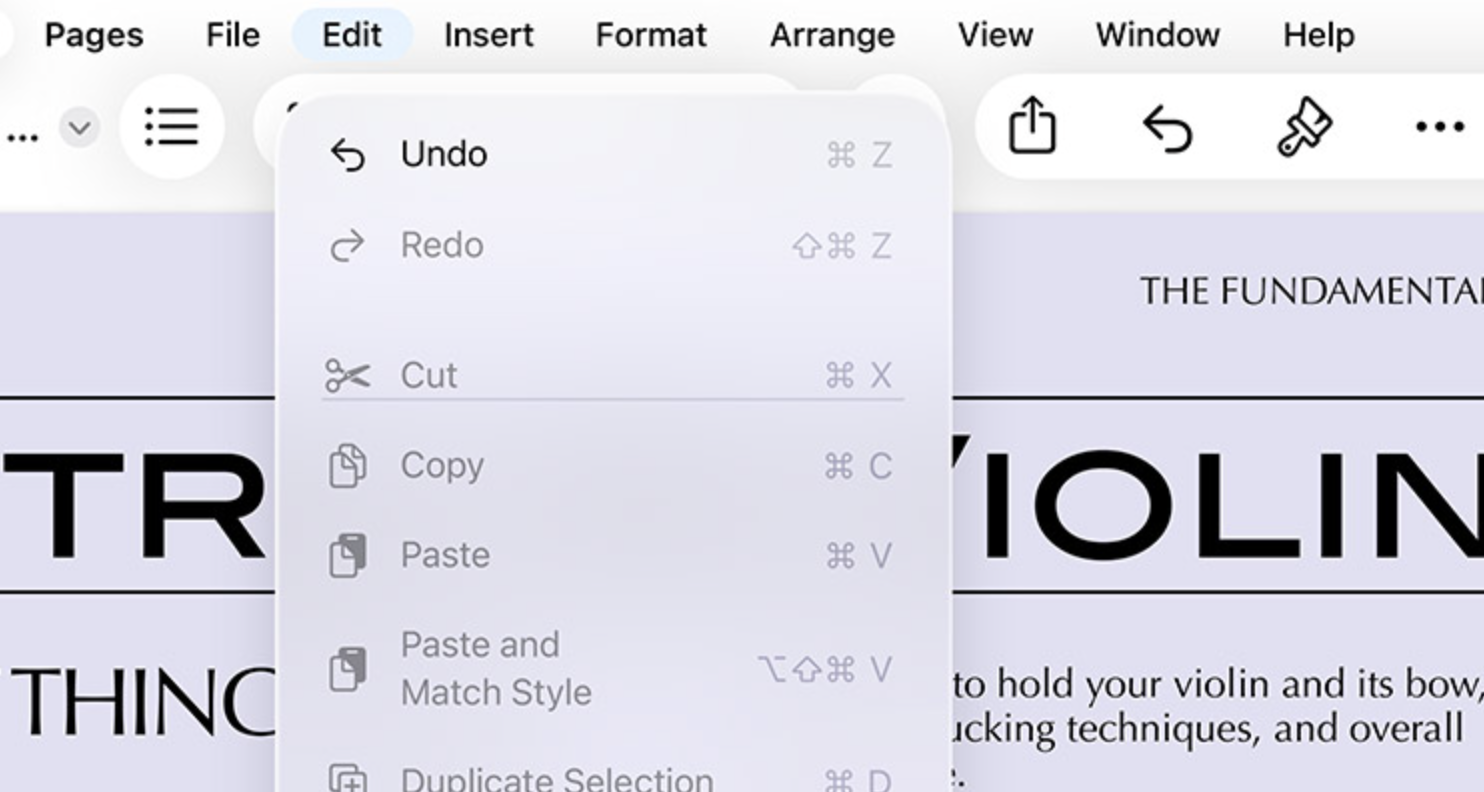The height and width of the screenshot is (792, 1484).
Task: Open the Format paintbrush icon
Action: 1304,128
